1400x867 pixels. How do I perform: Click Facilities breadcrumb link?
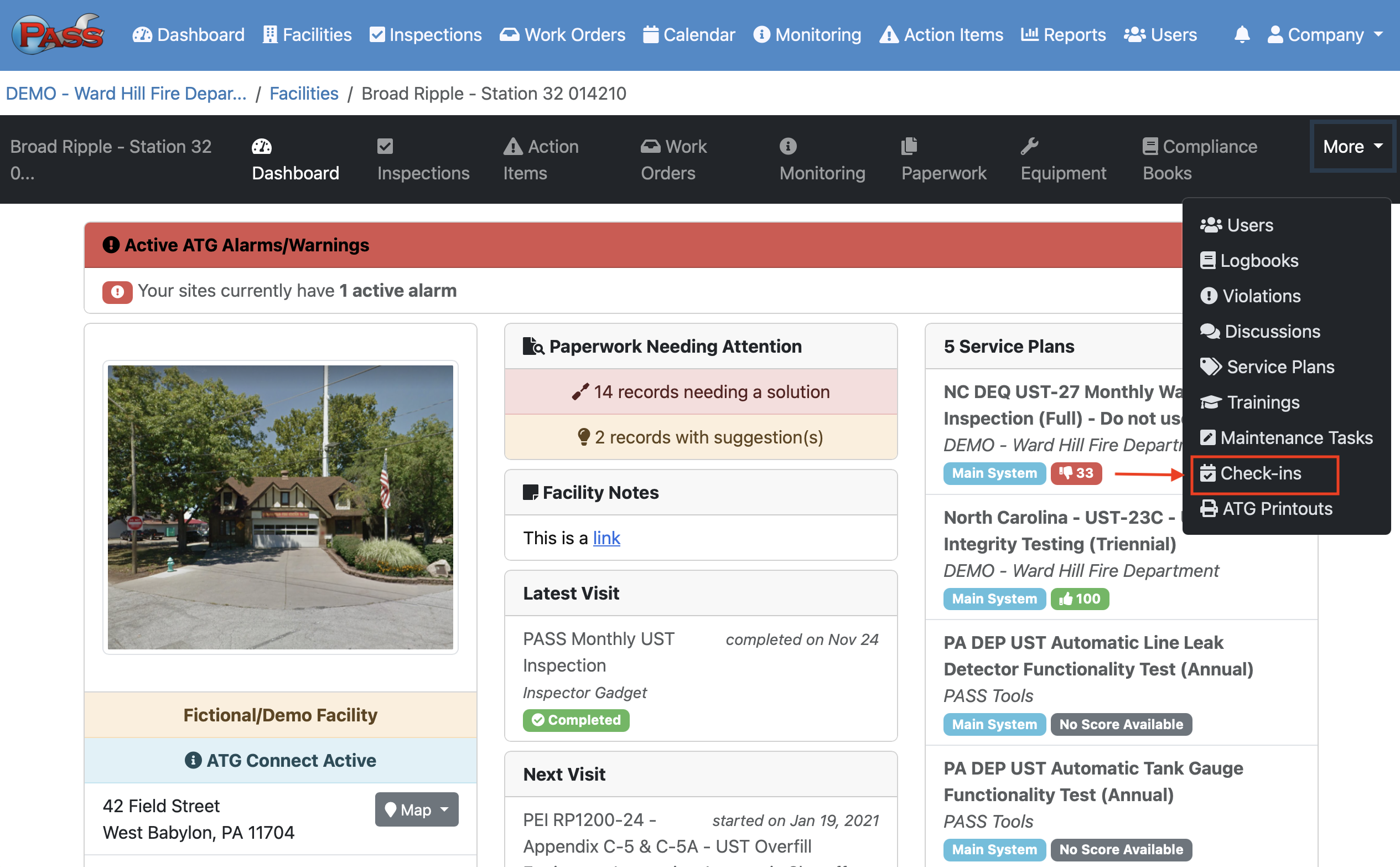(x=304, y=94)
